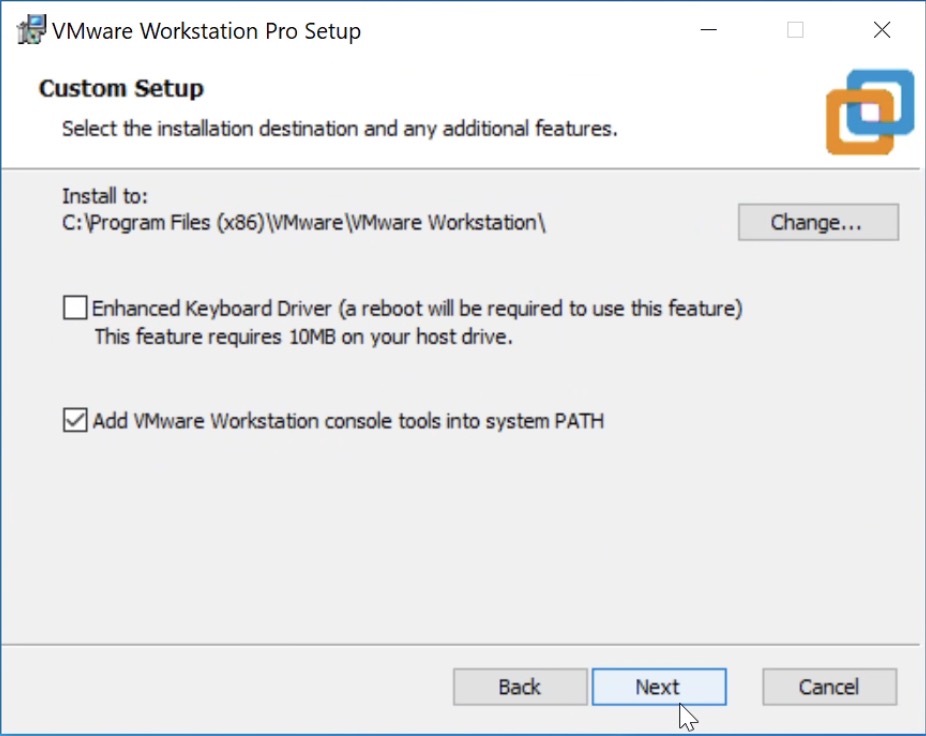Cancel the VMware installation
The image size is (926, 736).
coord(829,687)
